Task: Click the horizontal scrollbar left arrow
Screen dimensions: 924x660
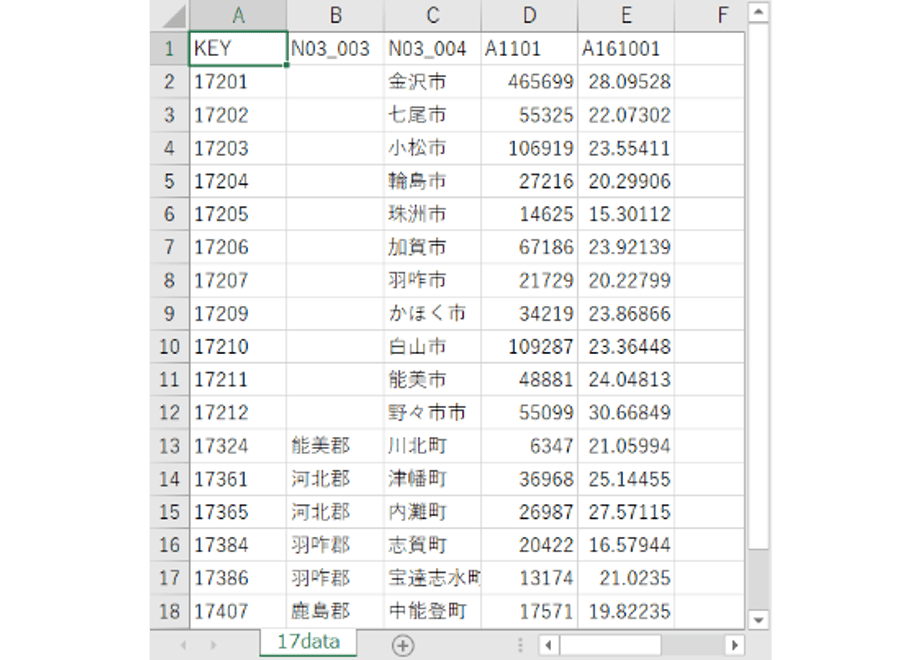Action: coord(549,645)
